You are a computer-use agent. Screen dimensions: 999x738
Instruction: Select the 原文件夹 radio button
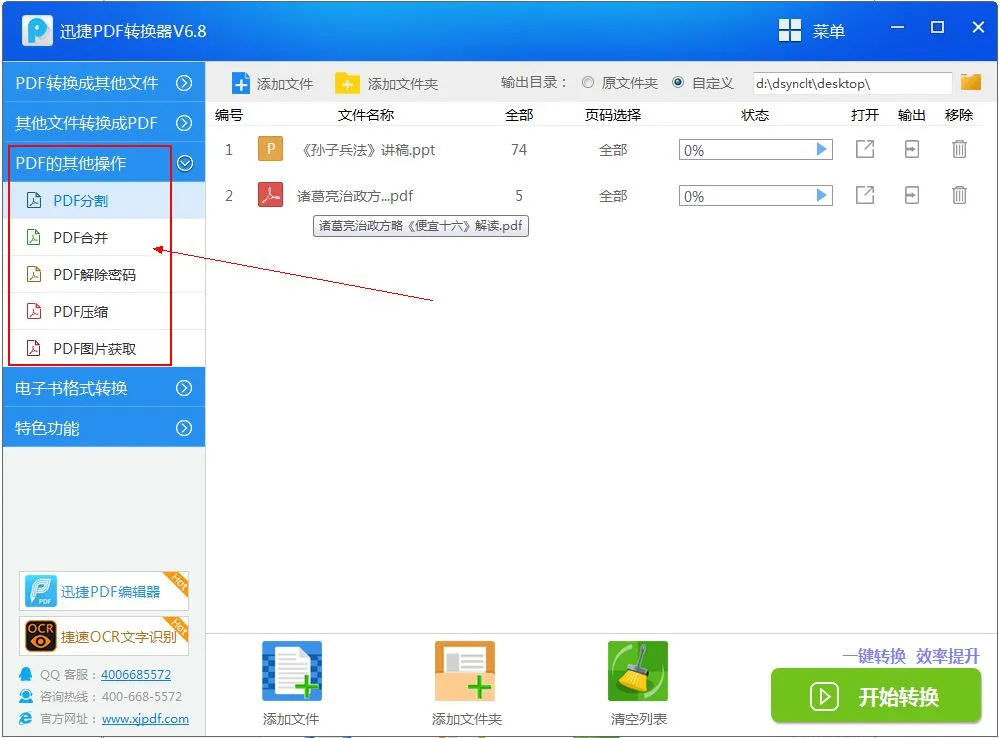[588, 82]
